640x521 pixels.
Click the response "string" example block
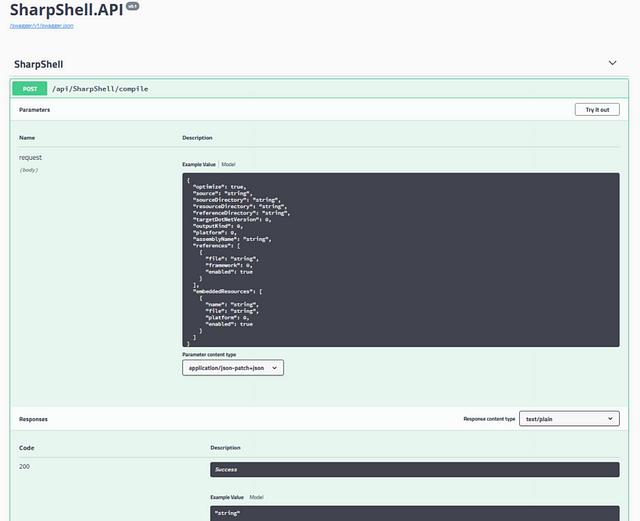415,513
